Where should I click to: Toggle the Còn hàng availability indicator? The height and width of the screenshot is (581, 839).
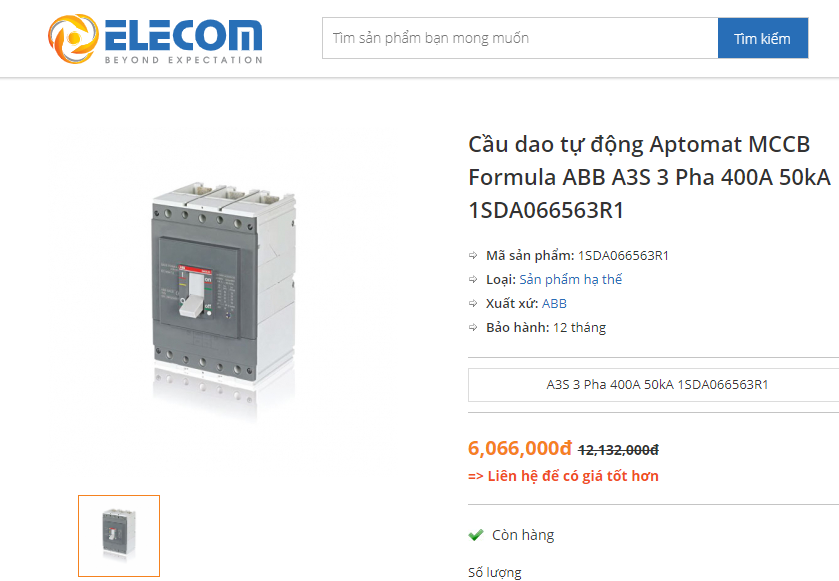point(524,534)
